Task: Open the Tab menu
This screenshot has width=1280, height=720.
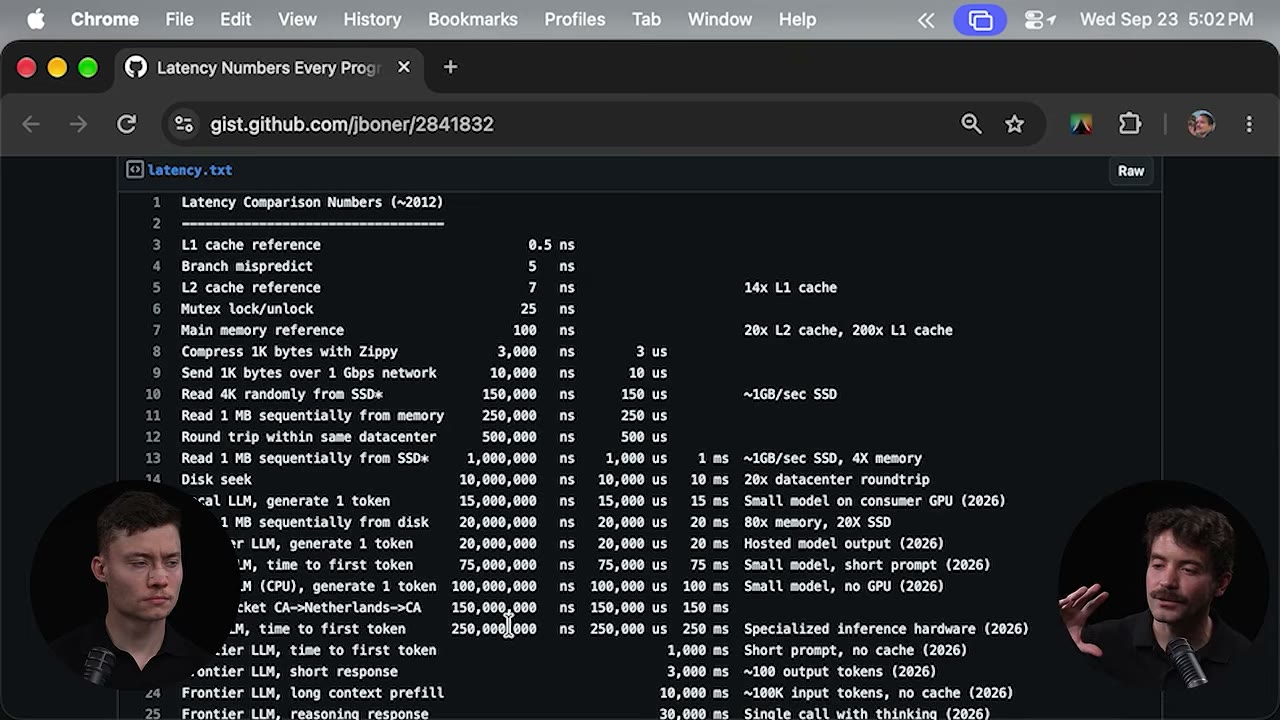Action: [x=646, y=19]
